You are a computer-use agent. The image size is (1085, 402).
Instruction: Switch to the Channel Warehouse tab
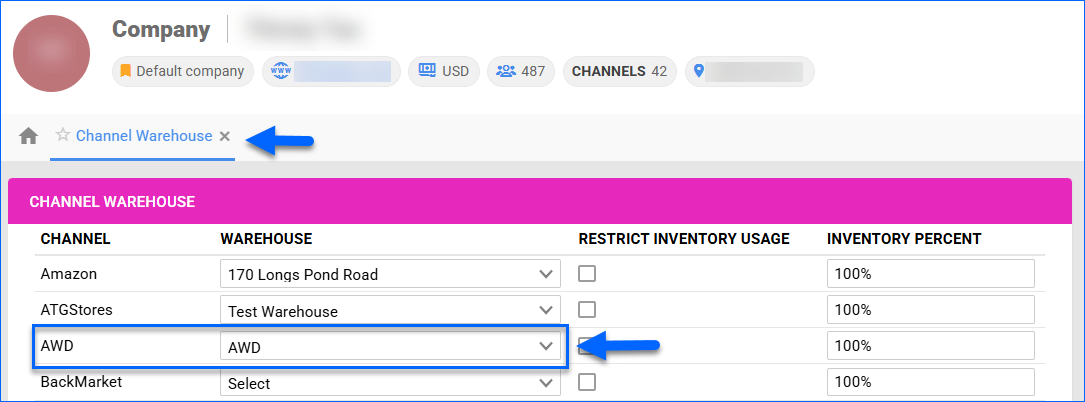(144, 136)
